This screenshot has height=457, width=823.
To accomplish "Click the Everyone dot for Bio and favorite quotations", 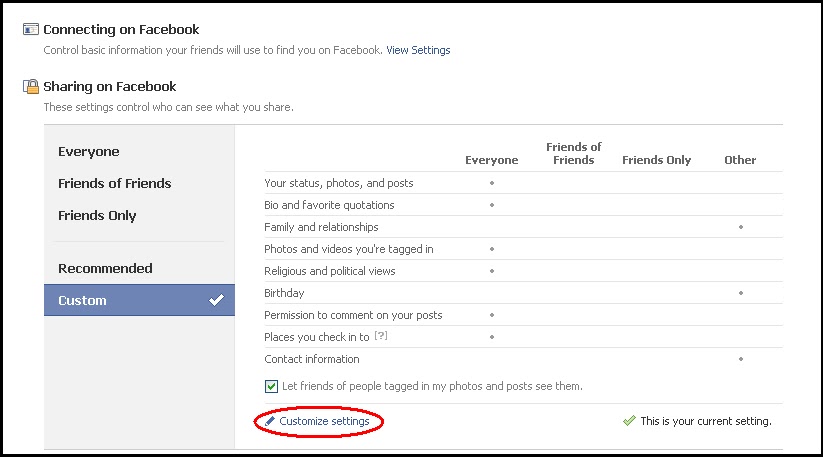I will [x=491, y=205].
